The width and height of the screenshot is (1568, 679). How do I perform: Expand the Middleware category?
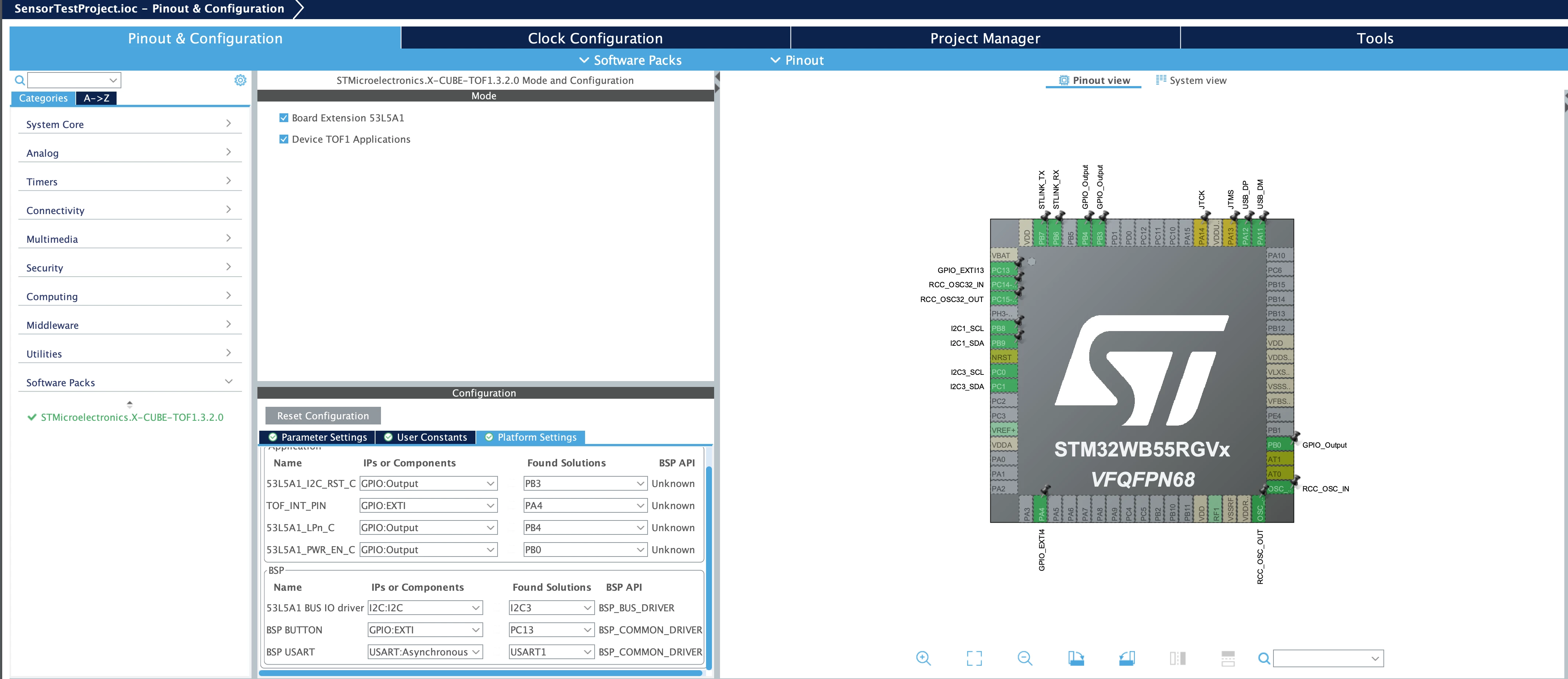pyautogui.click(x=130, y=324)
